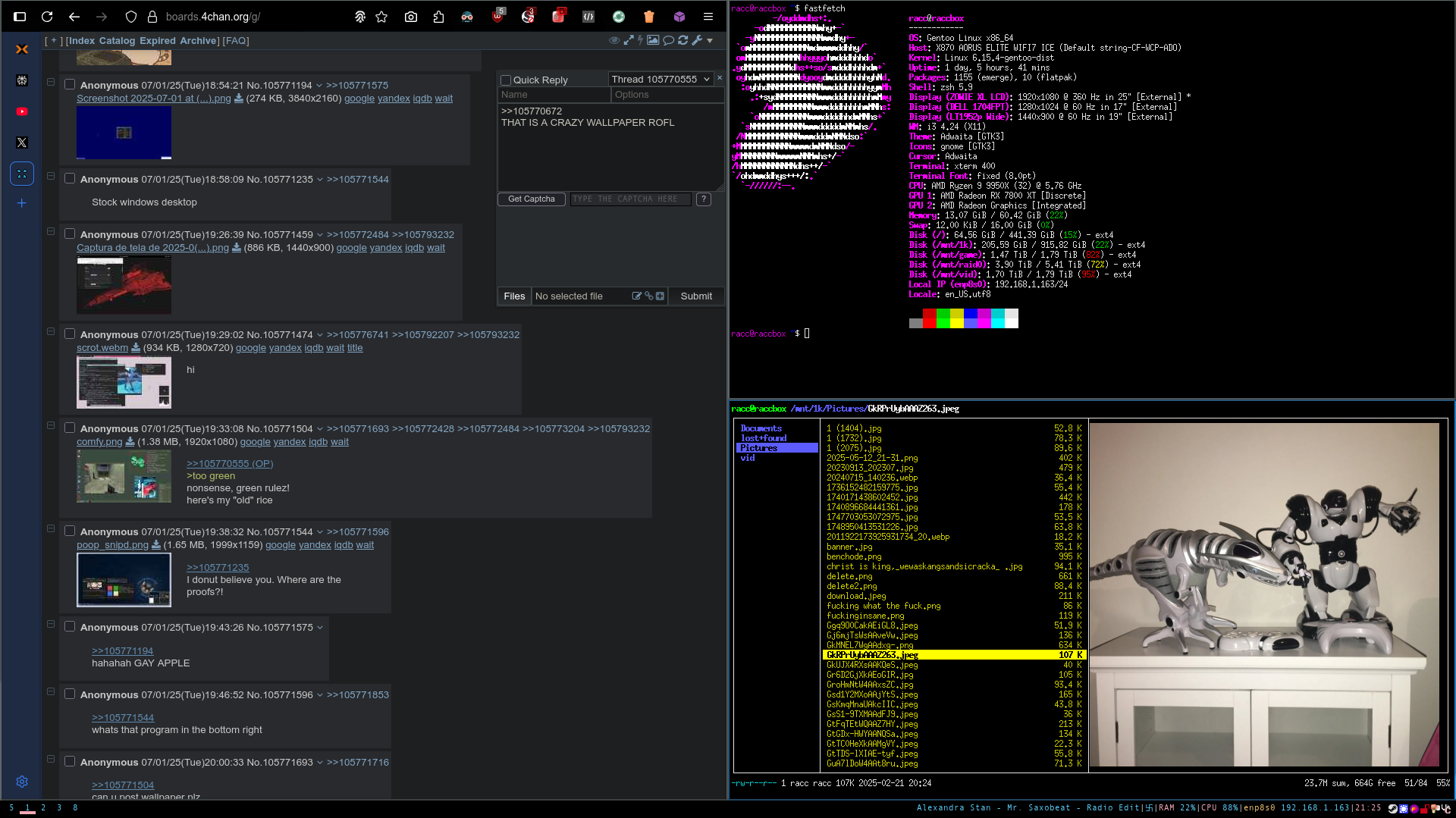Click the plus add-file icon in Quick Reply
This screenshot has width=1456, height=818.
click(x=660, y=296)
